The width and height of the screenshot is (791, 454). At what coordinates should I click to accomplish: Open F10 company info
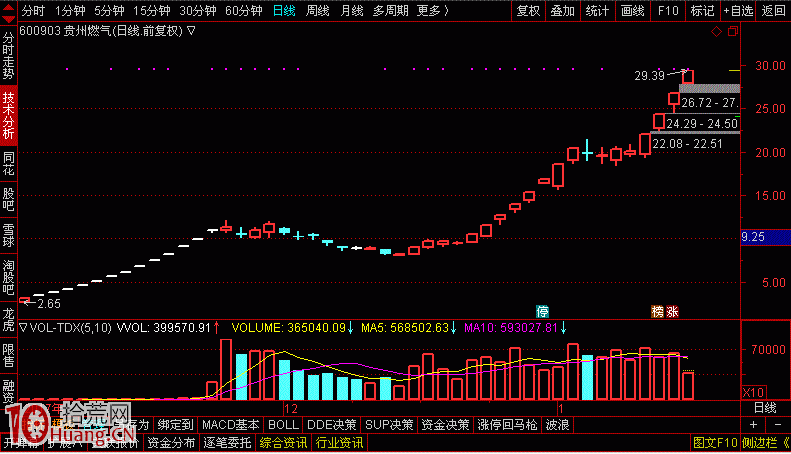(x=668, y=11)
